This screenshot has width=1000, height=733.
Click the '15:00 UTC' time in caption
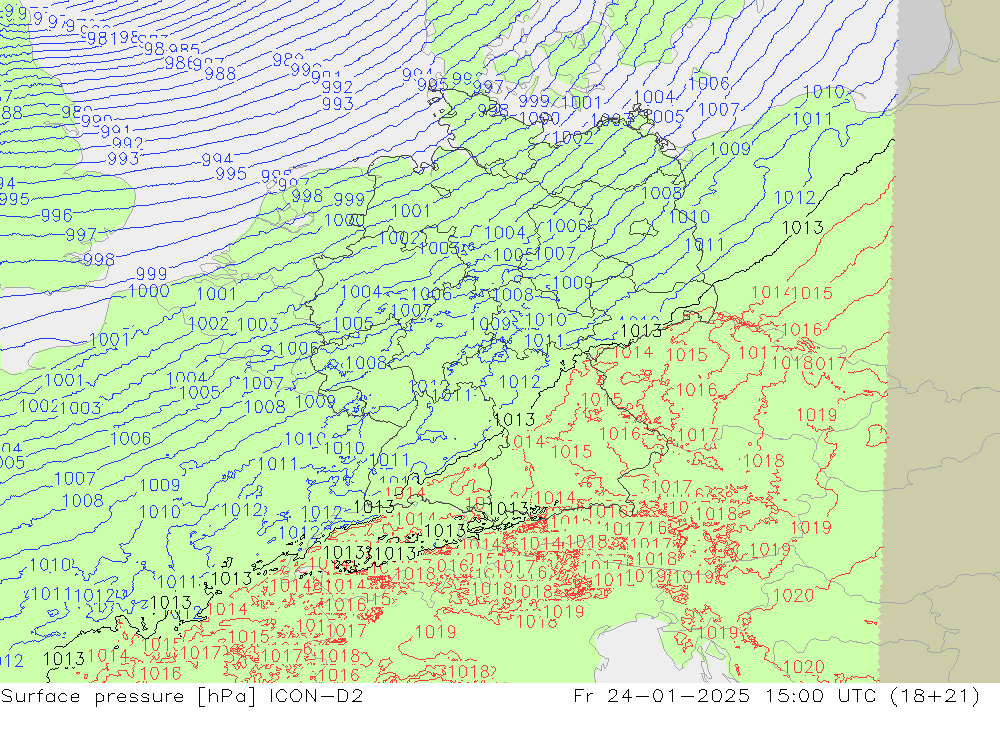(x=821, y=695)
